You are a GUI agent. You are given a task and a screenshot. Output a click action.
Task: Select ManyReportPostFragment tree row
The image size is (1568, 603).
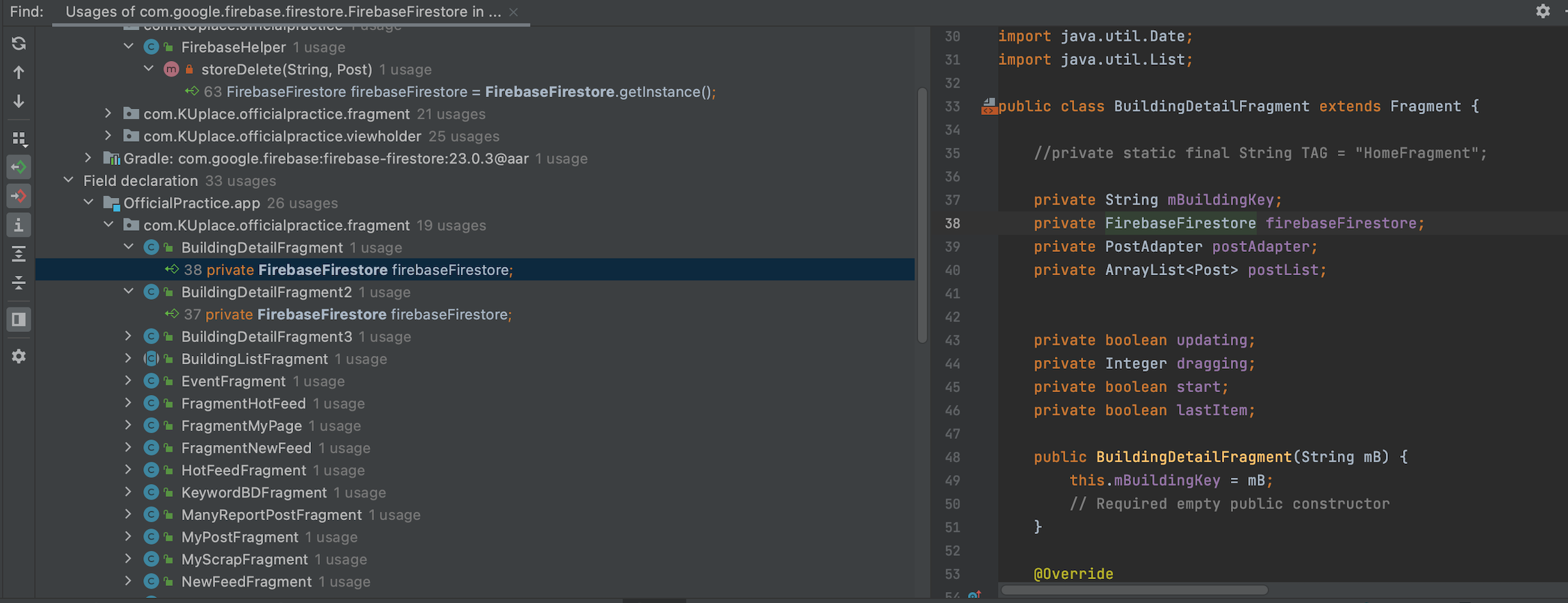[475, 515]
